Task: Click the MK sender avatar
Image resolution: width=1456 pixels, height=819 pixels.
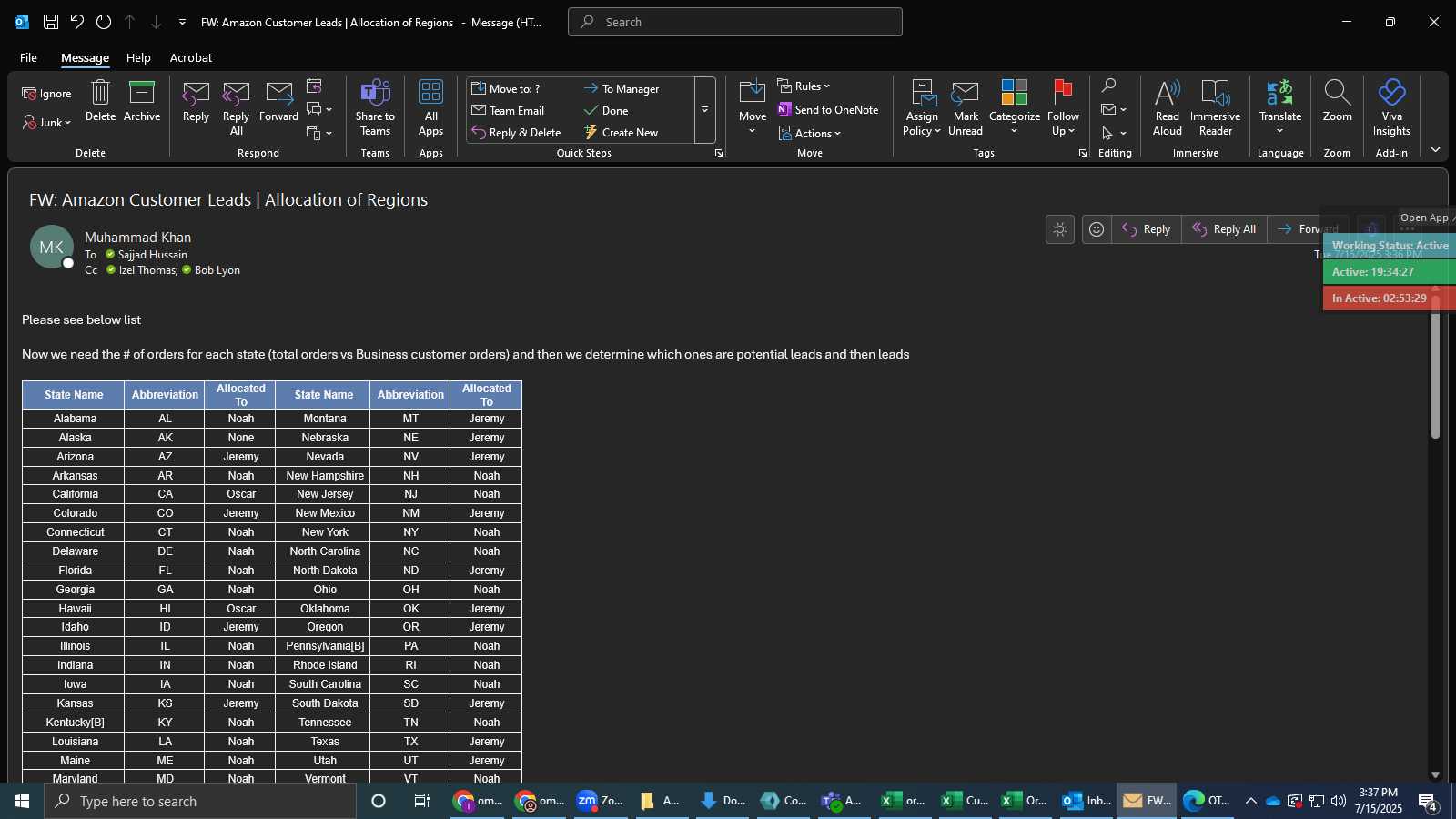Action: (52, 247)
